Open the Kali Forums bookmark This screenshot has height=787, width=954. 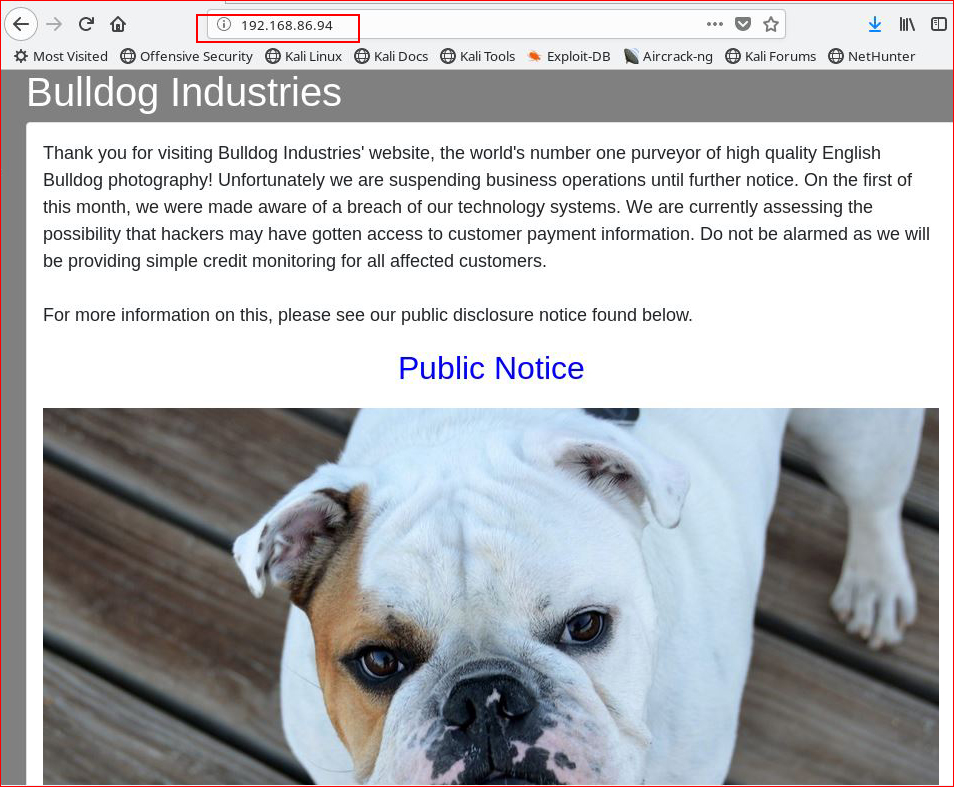point(771,57)
